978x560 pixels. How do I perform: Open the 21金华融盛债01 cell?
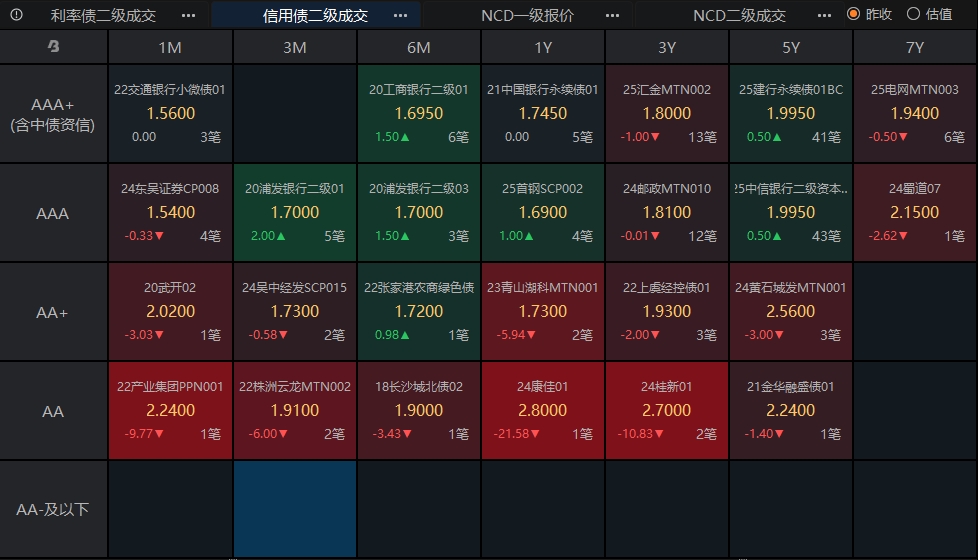pyautogui.click(x=791, y=412)
